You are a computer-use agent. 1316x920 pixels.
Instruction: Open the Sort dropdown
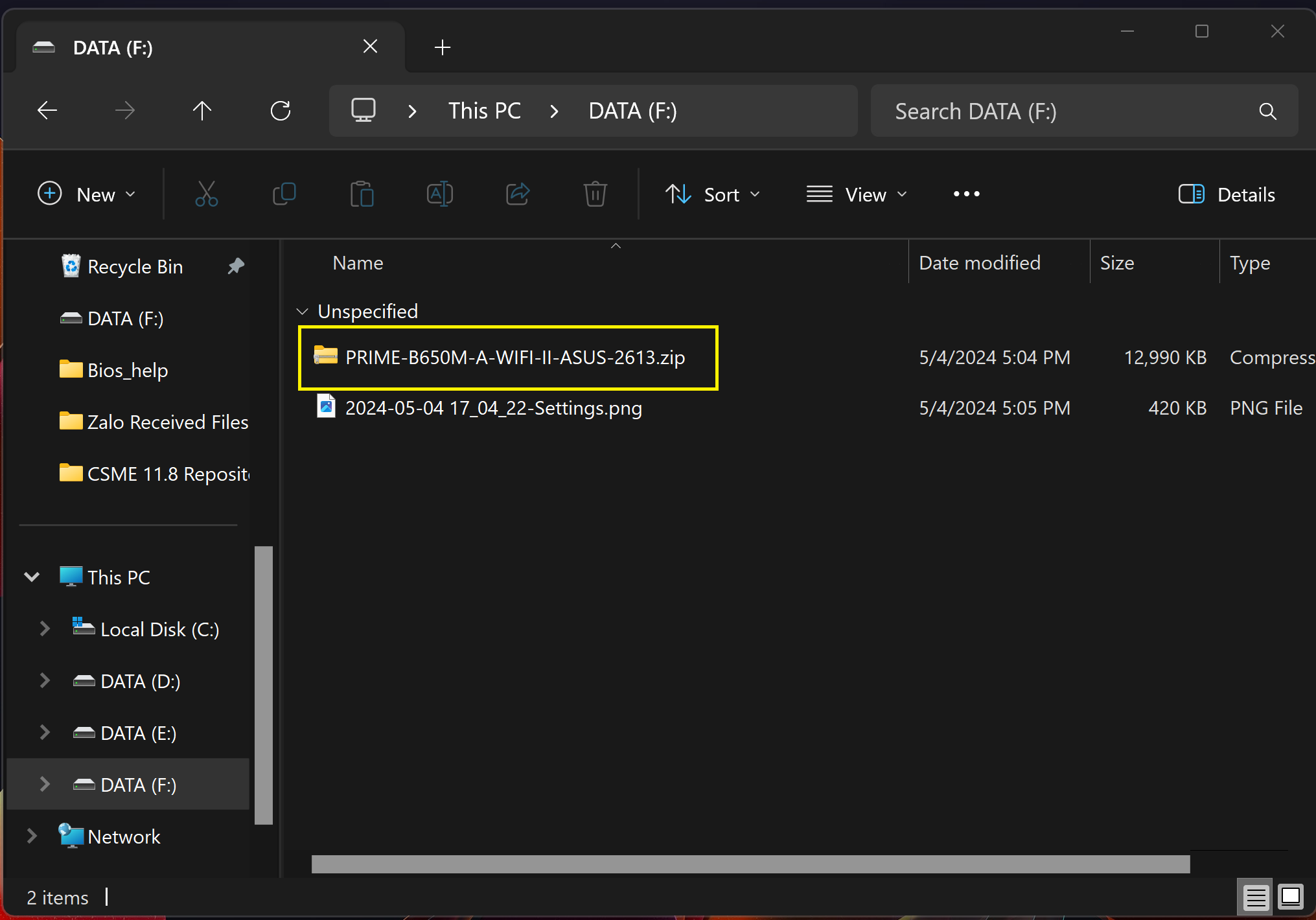tap(713, 194)
